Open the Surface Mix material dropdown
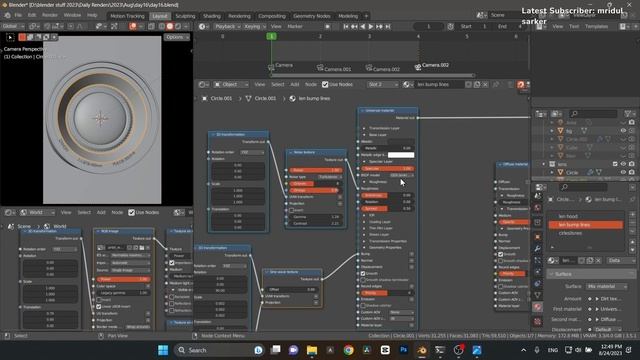The width and height of the screenshot is (640, 360). click(x=607, y=287)
